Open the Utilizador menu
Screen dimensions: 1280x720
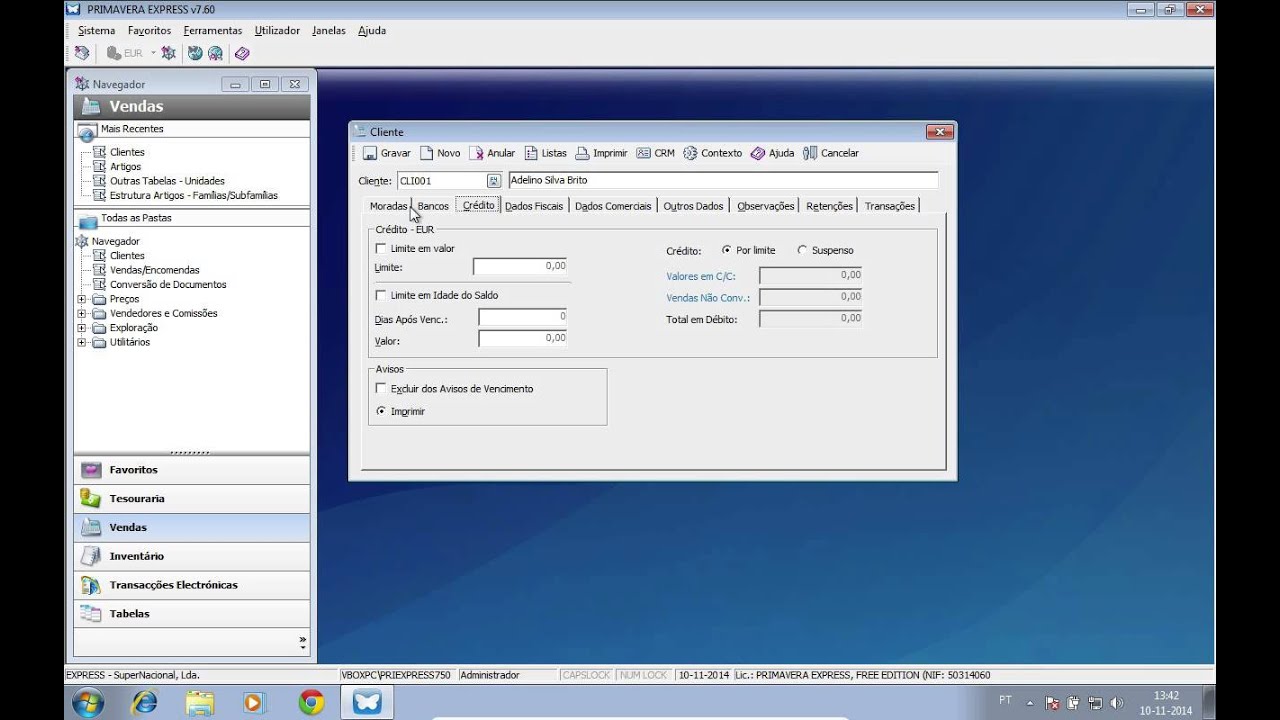[277, 31]
